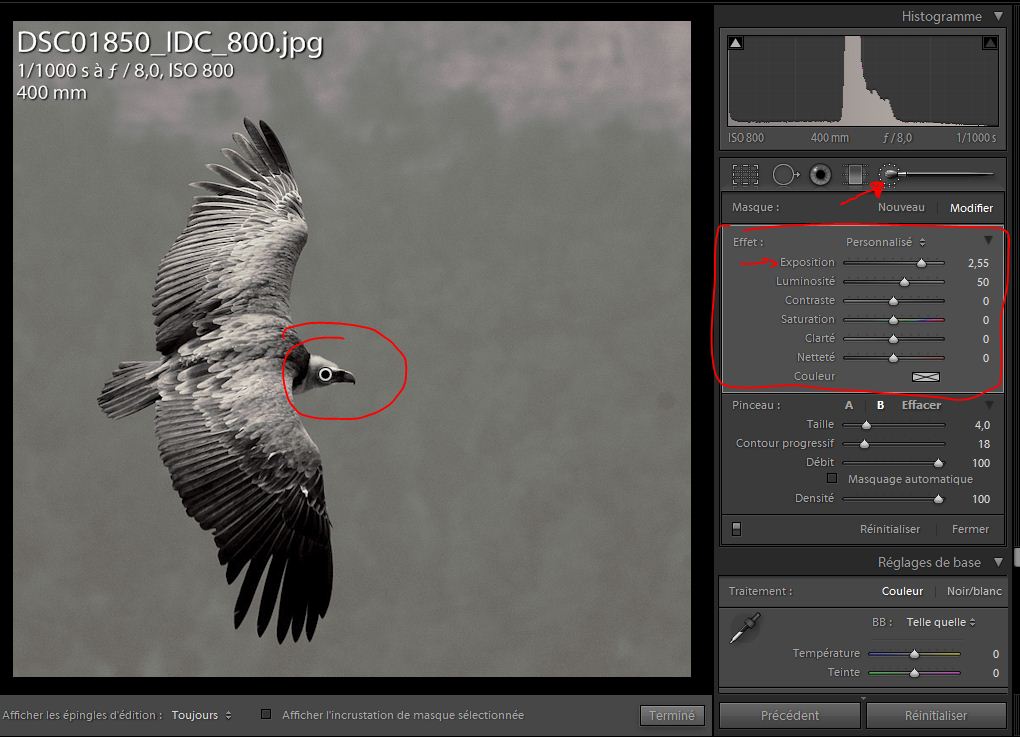Adjust the Clarté slider handle
Image resolution: width=1020 pixels, height=737 pixels.
pyautogui.click(x=893, y=338)
